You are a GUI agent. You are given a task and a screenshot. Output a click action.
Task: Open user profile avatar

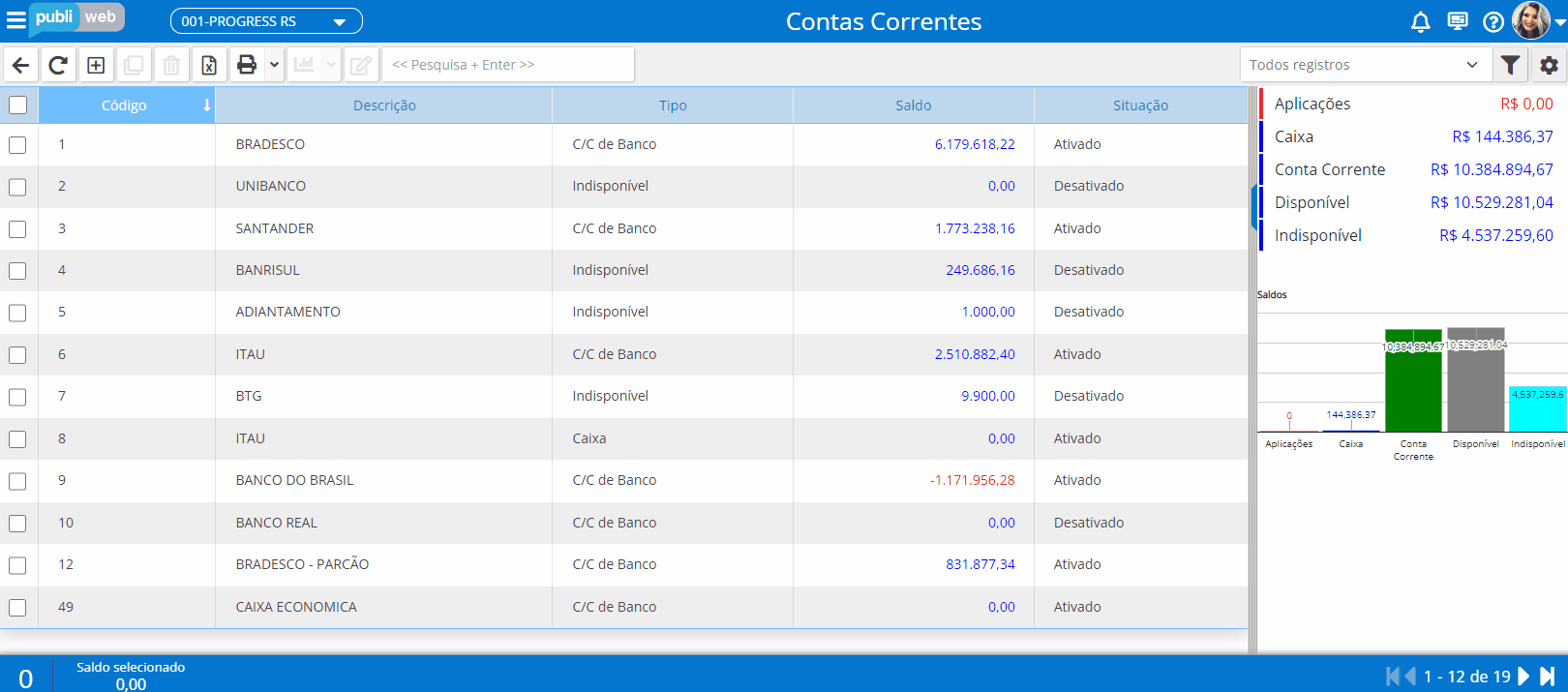[1531, 20]
